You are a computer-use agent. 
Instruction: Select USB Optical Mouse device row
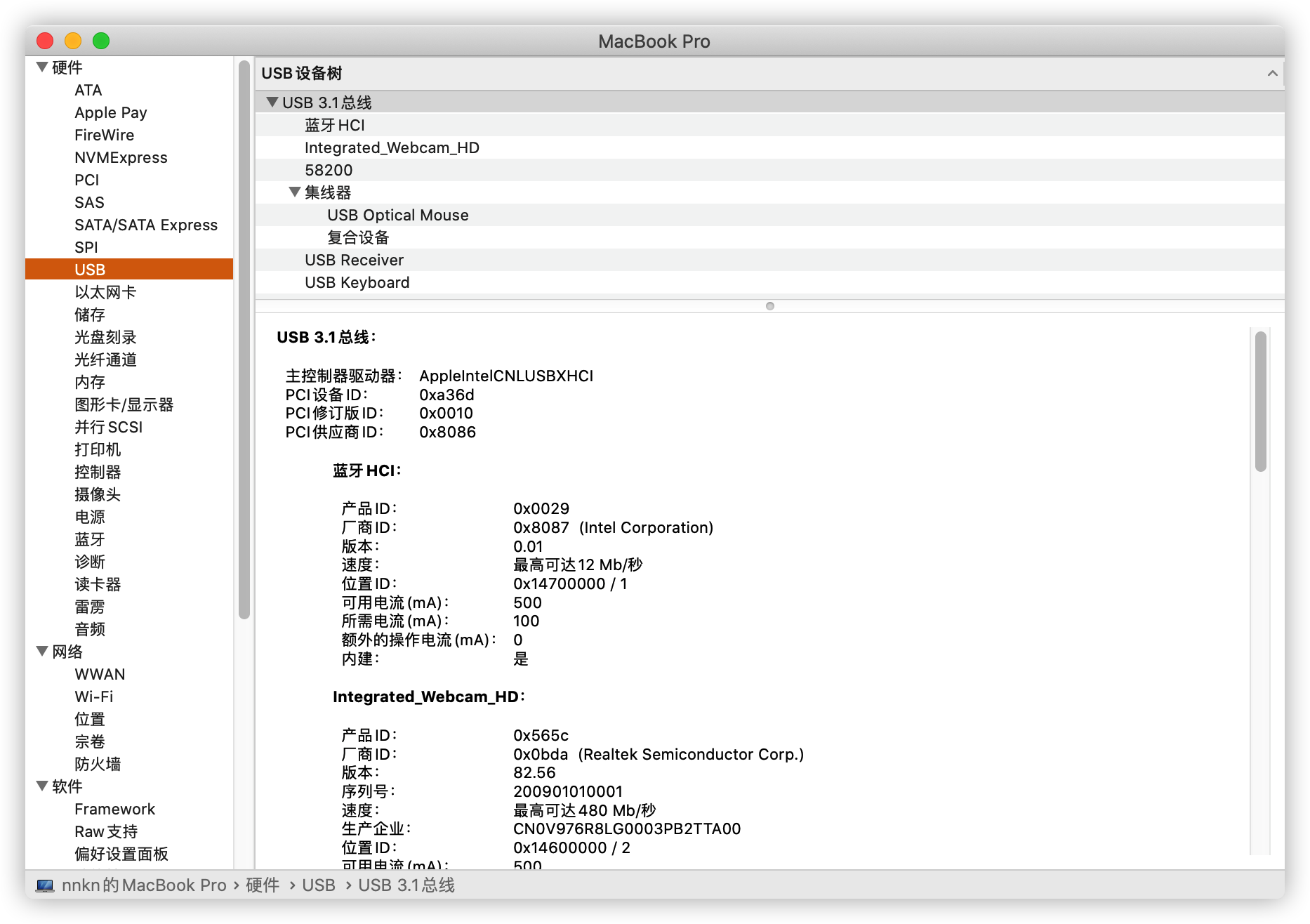pyautogui.click(x=769, y=215)
